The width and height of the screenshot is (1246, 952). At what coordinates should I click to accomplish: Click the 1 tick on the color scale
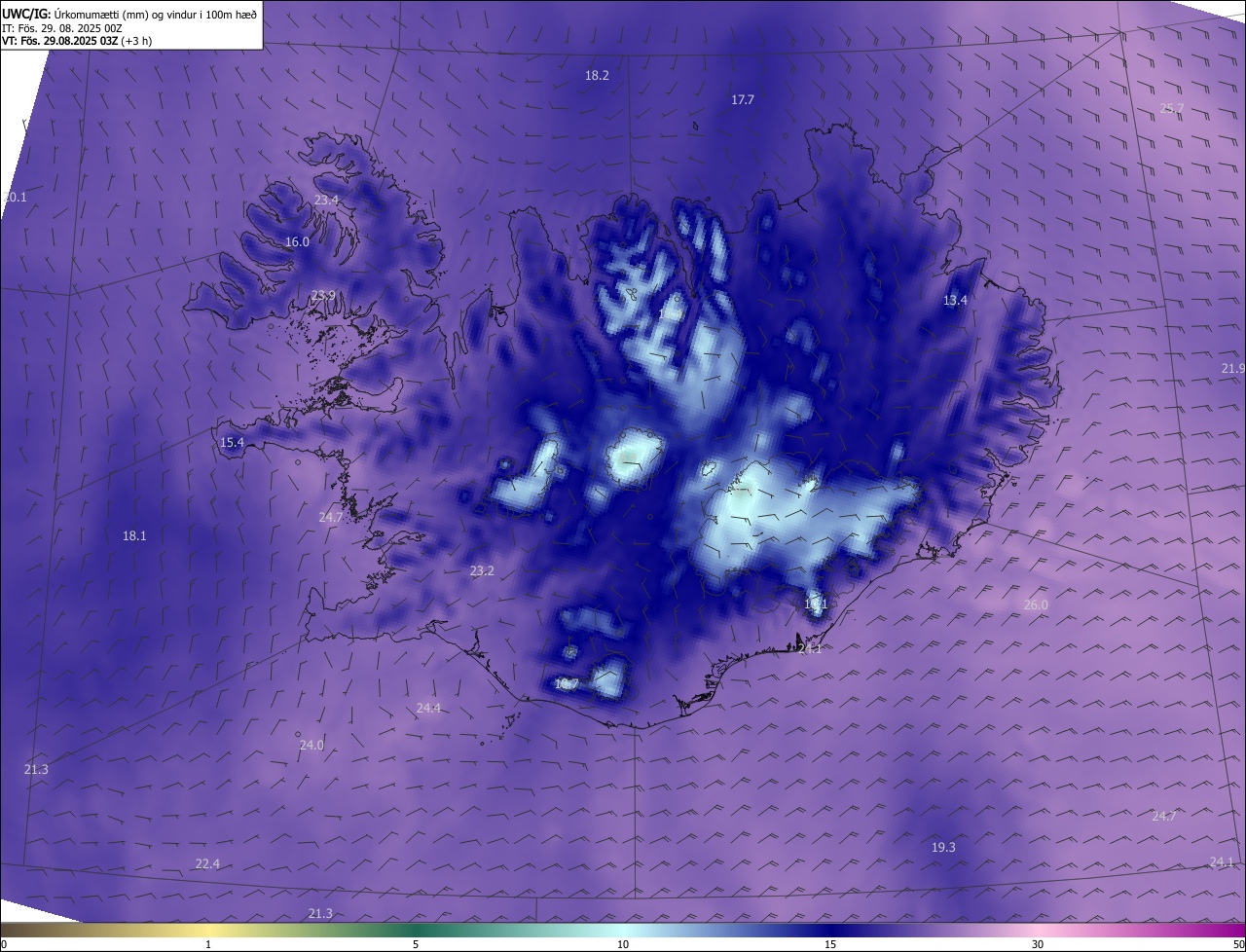tap(208, 944)
